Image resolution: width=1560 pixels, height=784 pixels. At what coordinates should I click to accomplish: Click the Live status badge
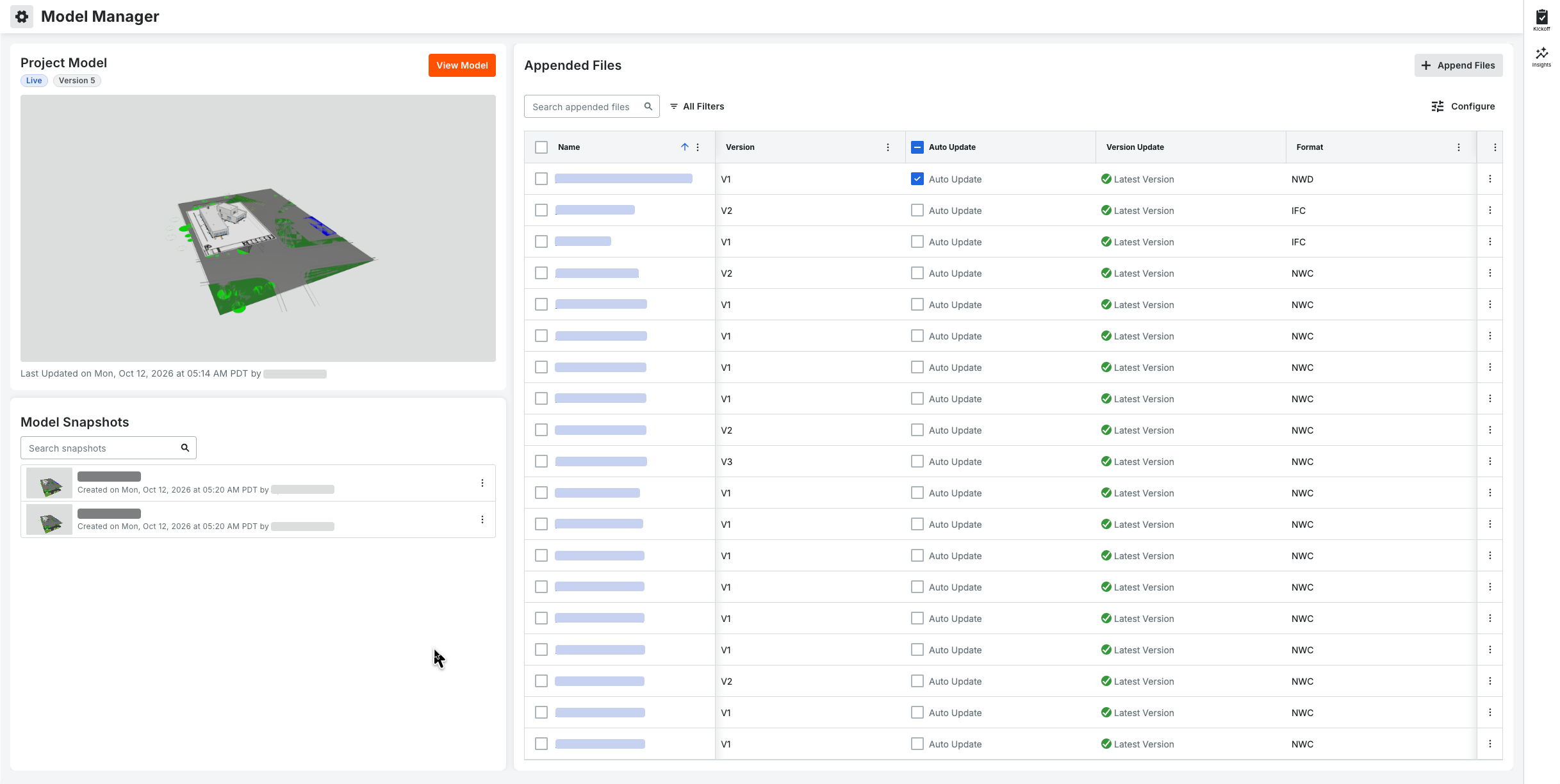click(x=34, y=81)
